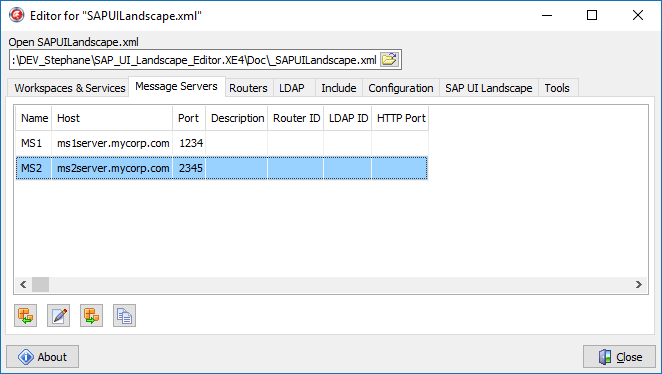This screenshot has width=662, height=374.
Task: Click the Close button with door icon
Action: coord(619,357)
